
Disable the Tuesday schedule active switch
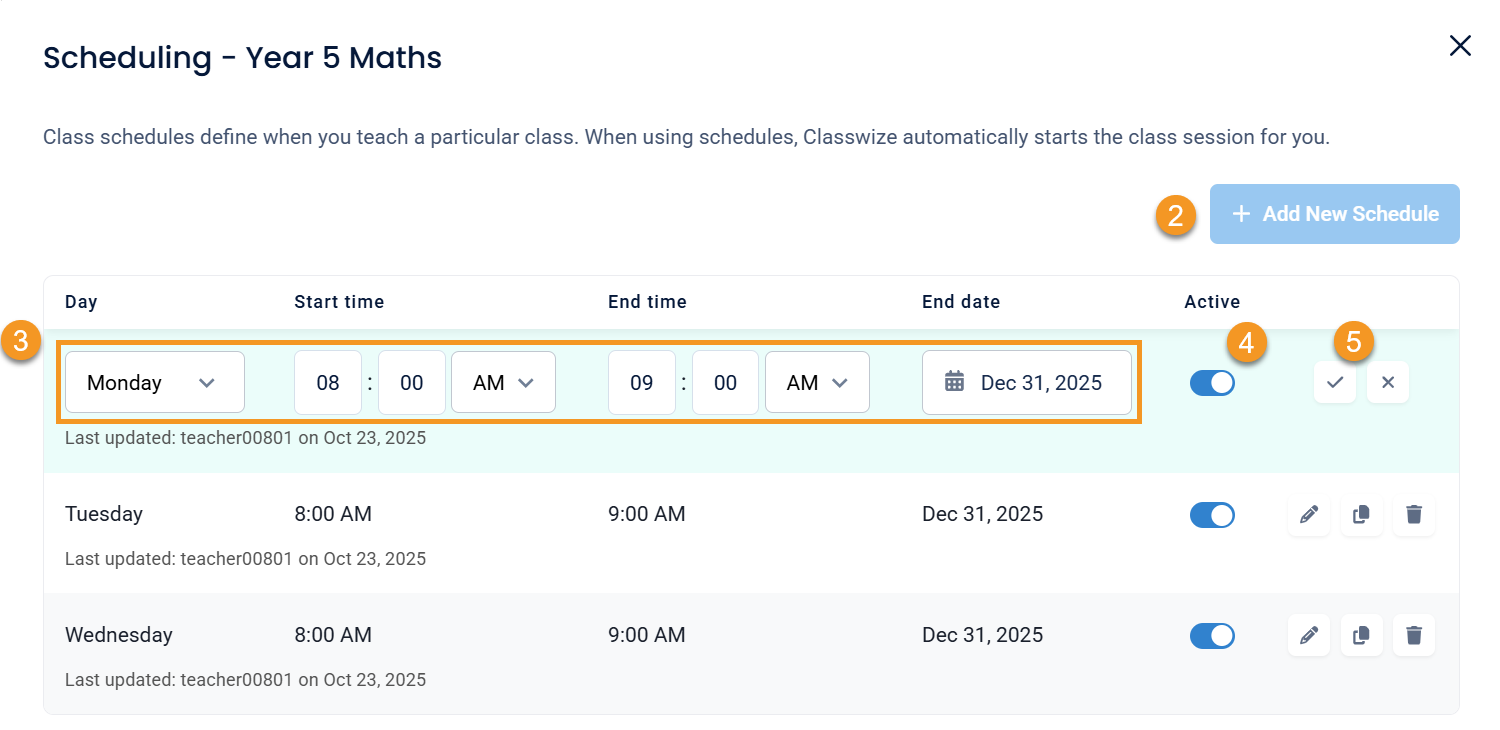[x=1212, y=515]
